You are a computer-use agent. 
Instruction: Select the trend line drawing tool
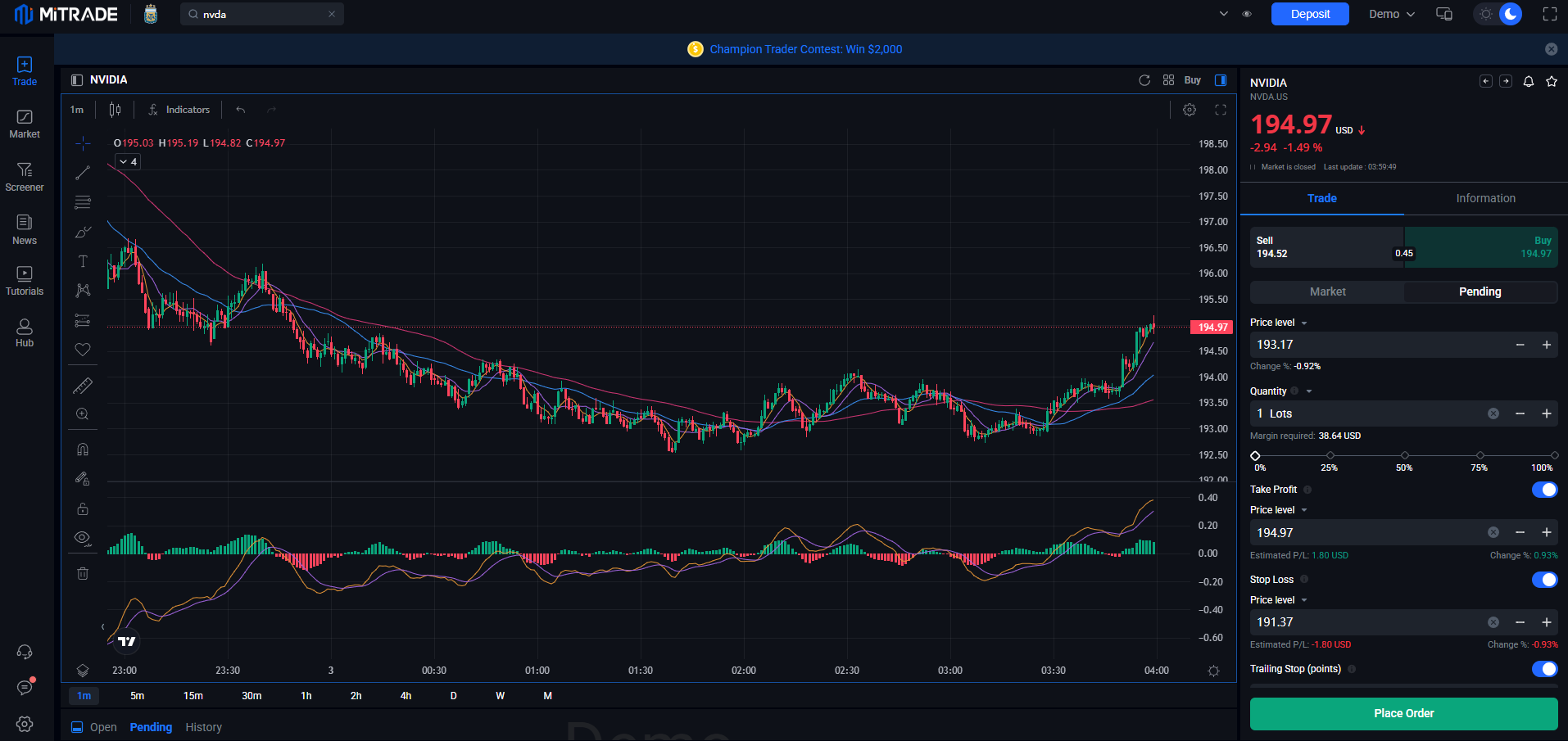(x=83, y=173)
